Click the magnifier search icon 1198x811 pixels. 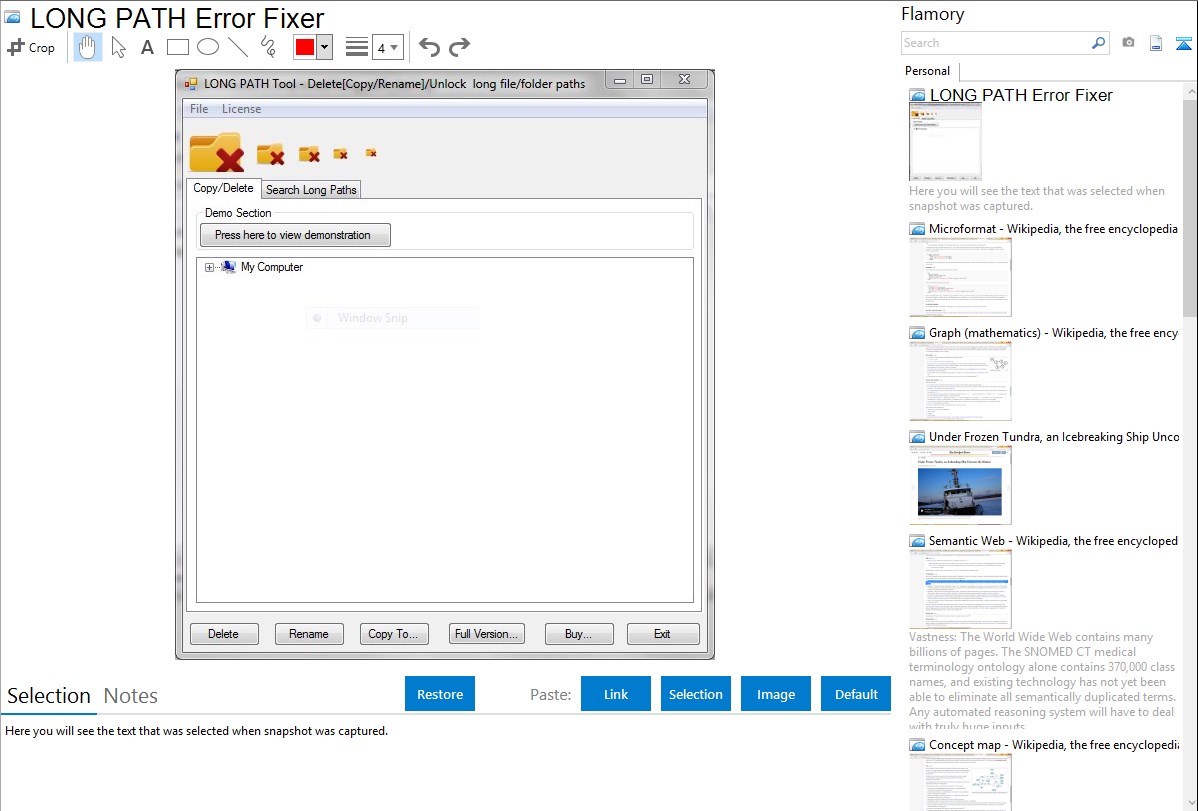tap(1099, 43)
